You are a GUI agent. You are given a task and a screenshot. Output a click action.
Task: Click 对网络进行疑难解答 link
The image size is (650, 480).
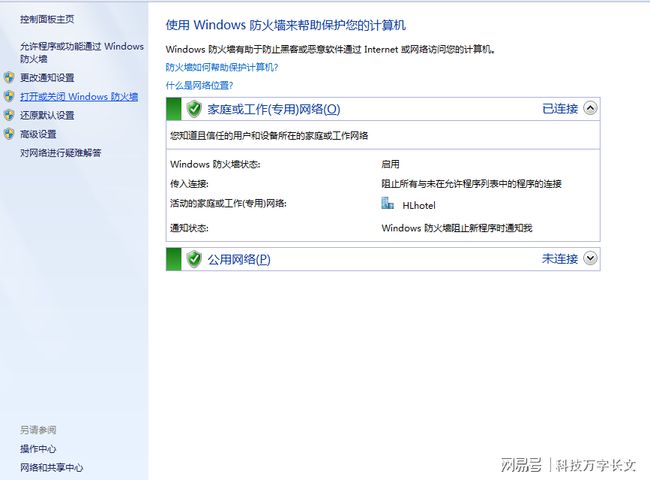click(61, 153)
